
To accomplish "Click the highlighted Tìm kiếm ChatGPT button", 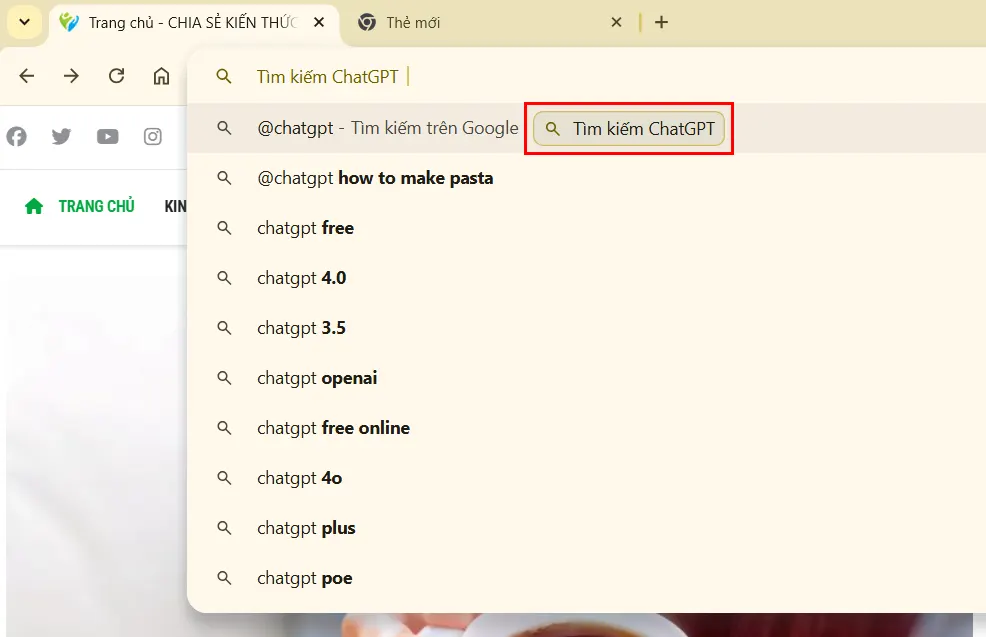I will coord(629,128).
